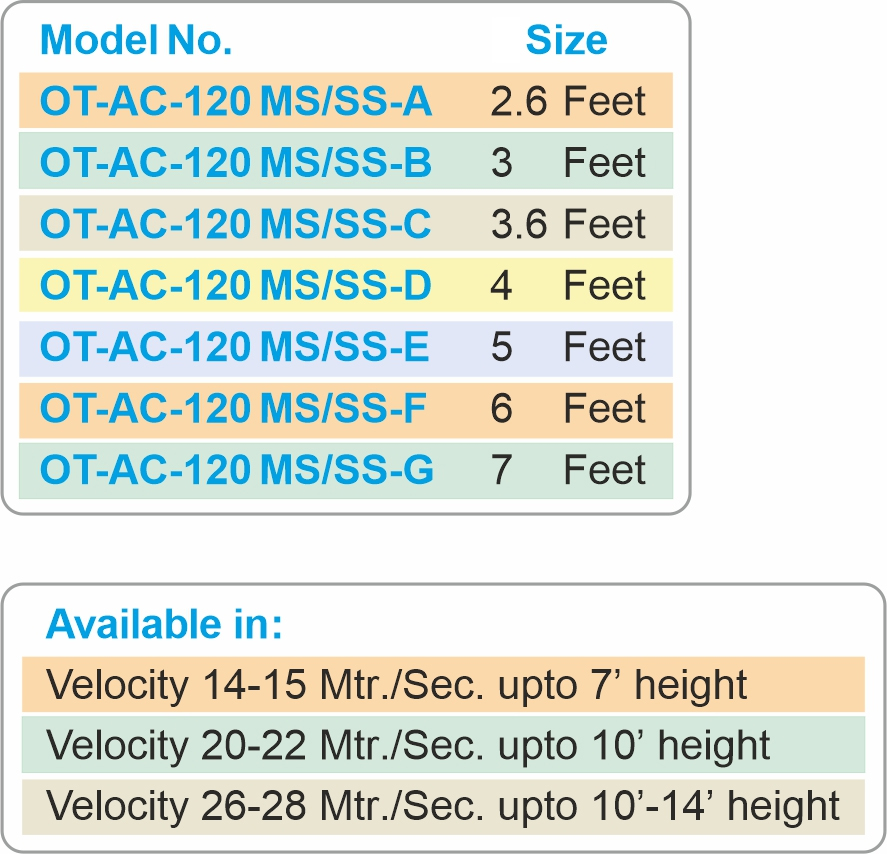Click the 3 Feet size value
Screen dimensions: 887x854
coord(568,163)
